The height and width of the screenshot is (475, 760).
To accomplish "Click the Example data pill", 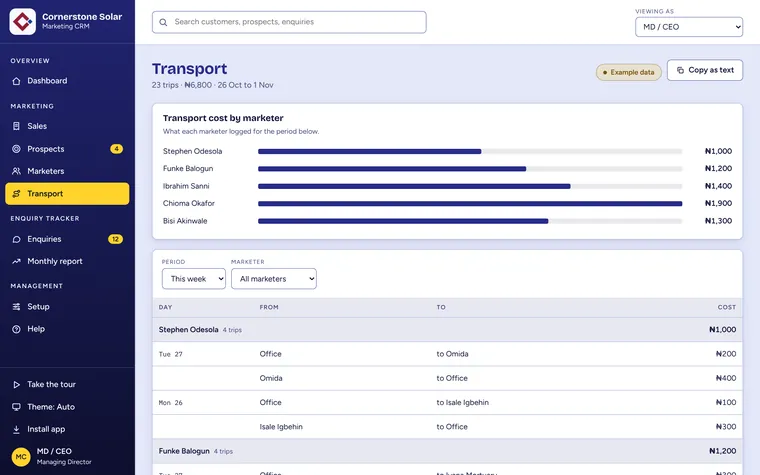I will pos(629,72).
